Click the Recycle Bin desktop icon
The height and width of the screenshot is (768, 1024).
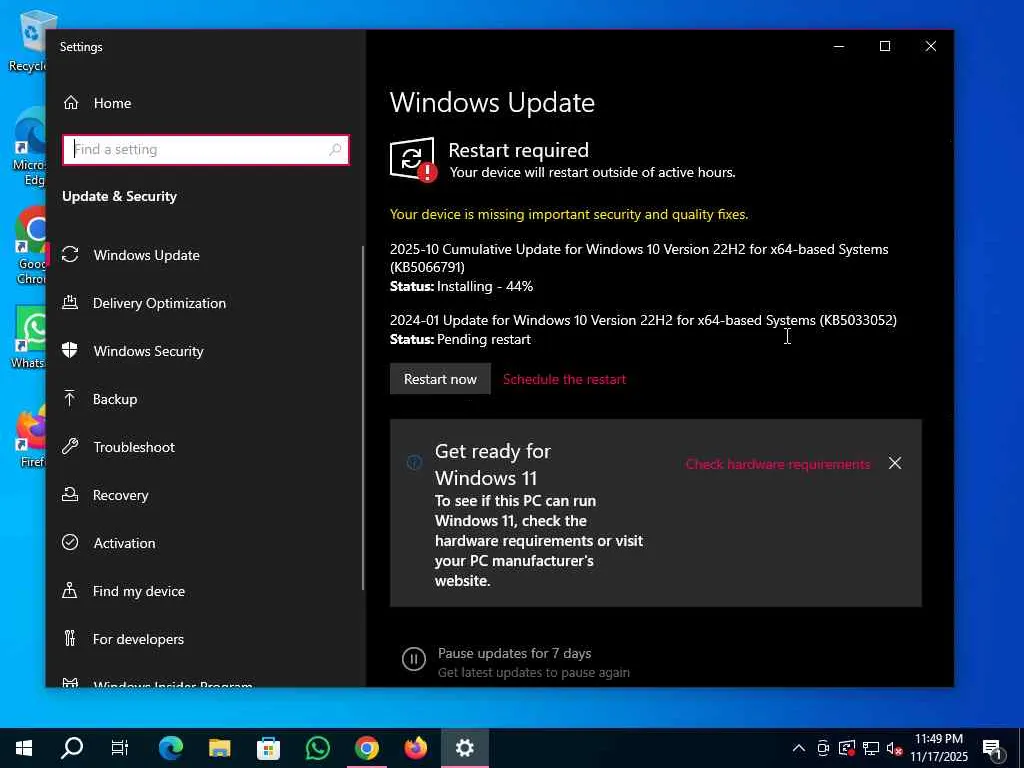coord(27,40)
